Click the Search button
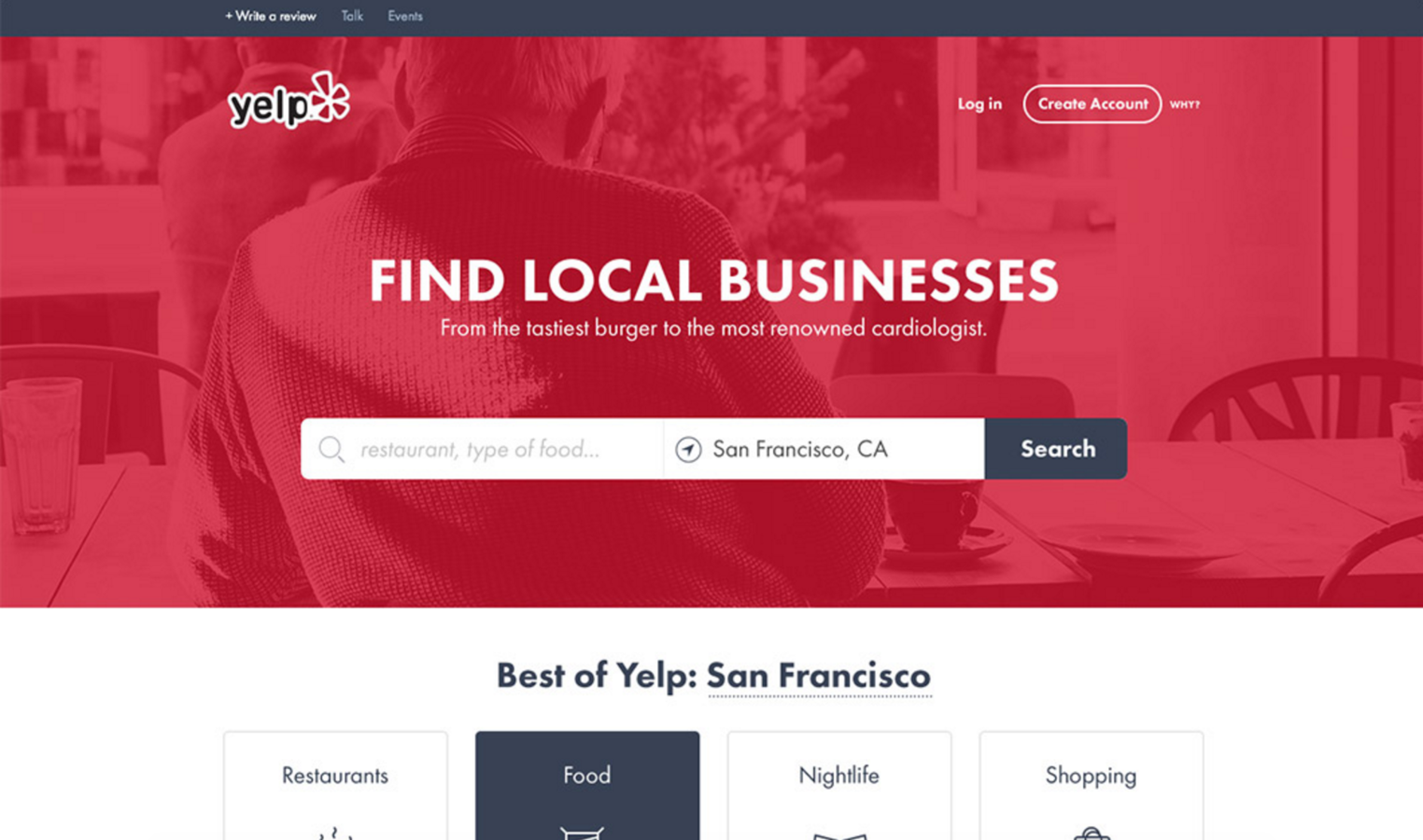The width and height of the screenshot is (1423, 840). pos(1056,449)
